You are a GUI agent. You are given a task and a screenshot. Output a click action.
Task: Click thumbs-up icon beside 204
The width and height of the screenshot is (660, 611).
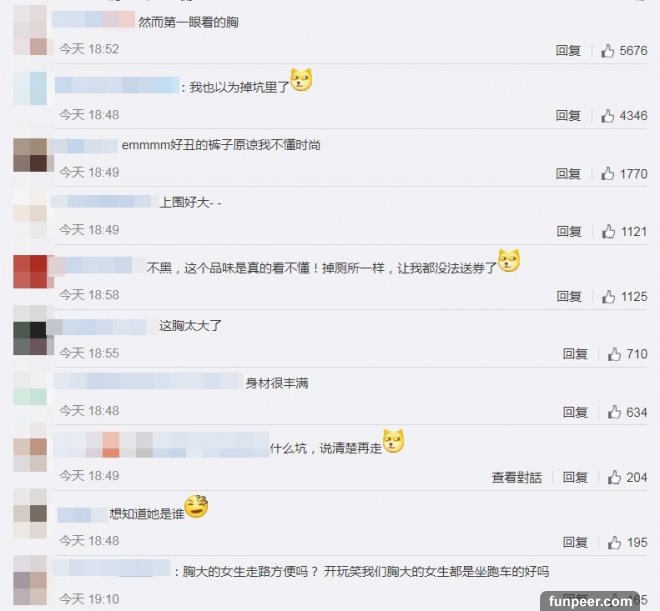pyautogui.click(x=614, y=477)
